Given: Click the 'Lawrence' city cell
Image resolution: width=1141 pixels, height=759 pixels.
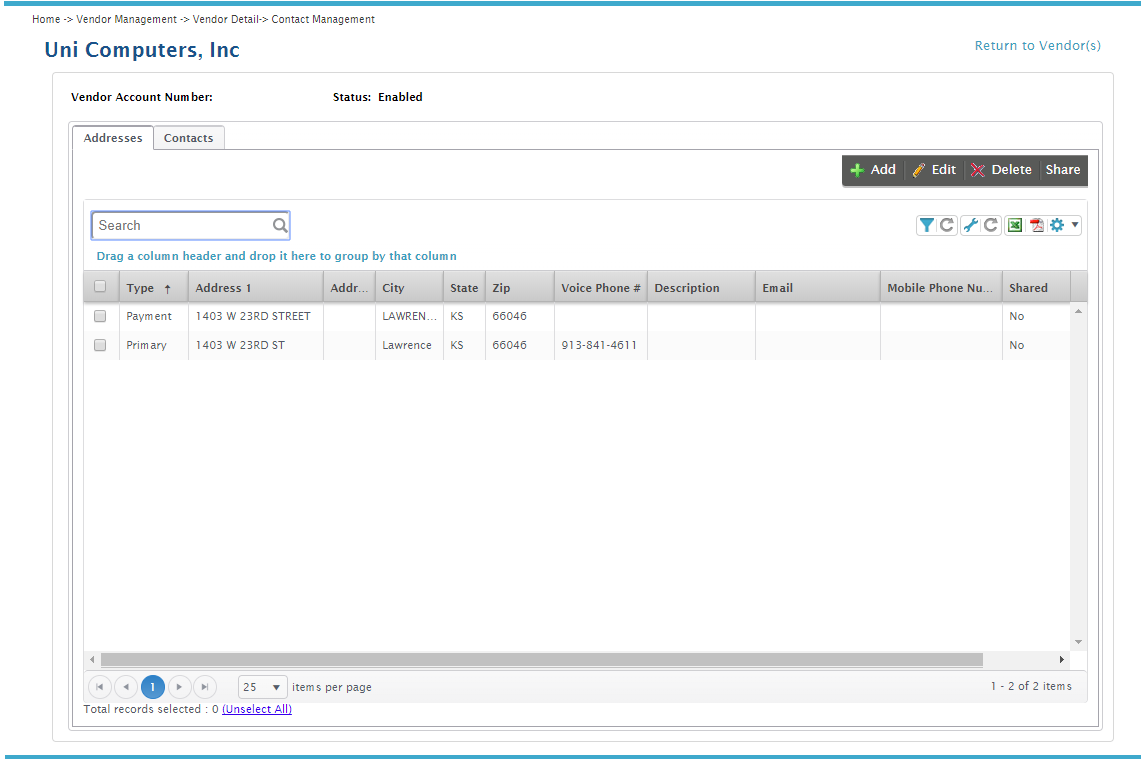Looking at the screenshot, I should point(407,345).
